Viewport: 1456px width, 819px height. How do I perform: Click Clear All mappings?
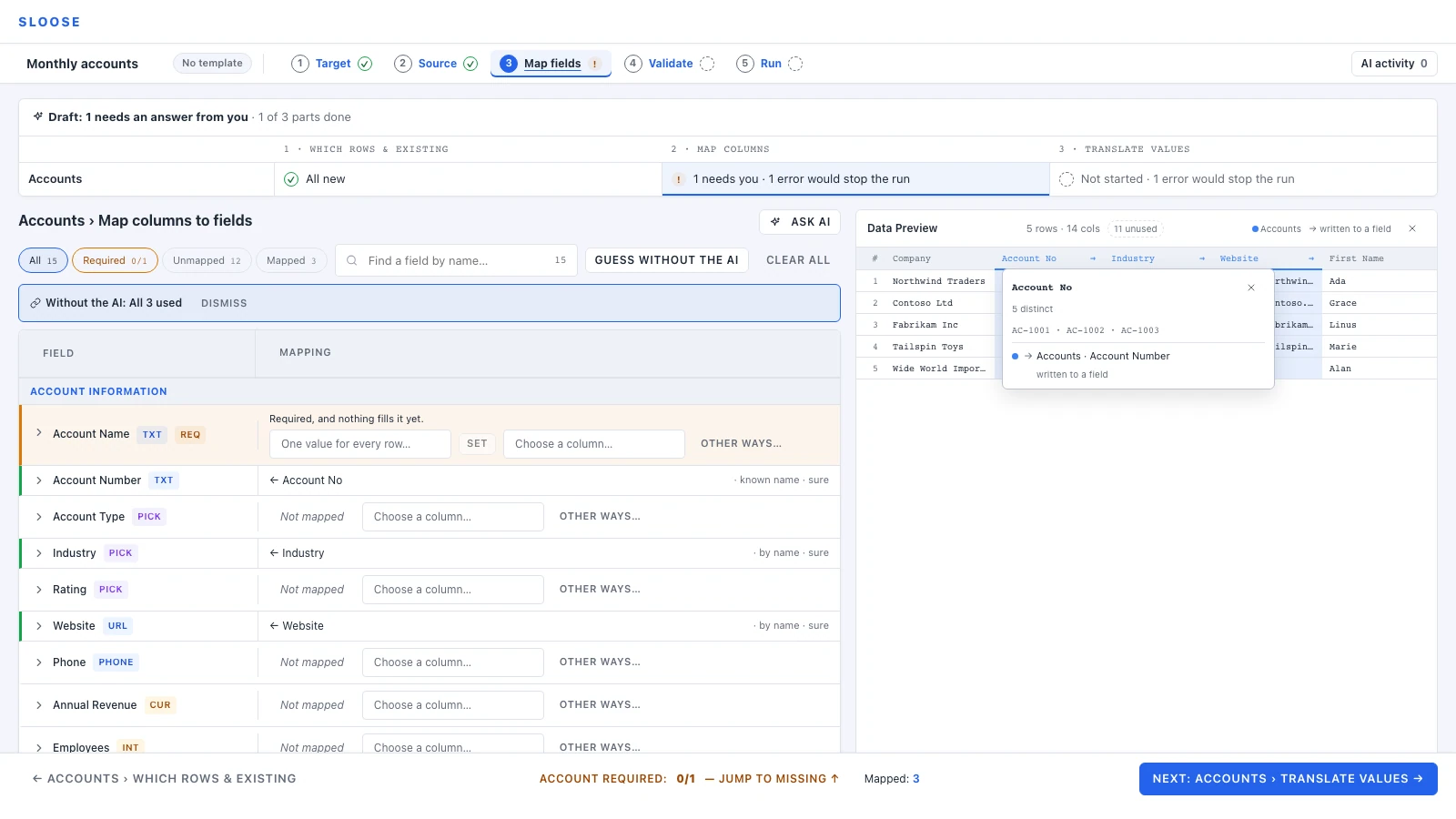point(798,260)
